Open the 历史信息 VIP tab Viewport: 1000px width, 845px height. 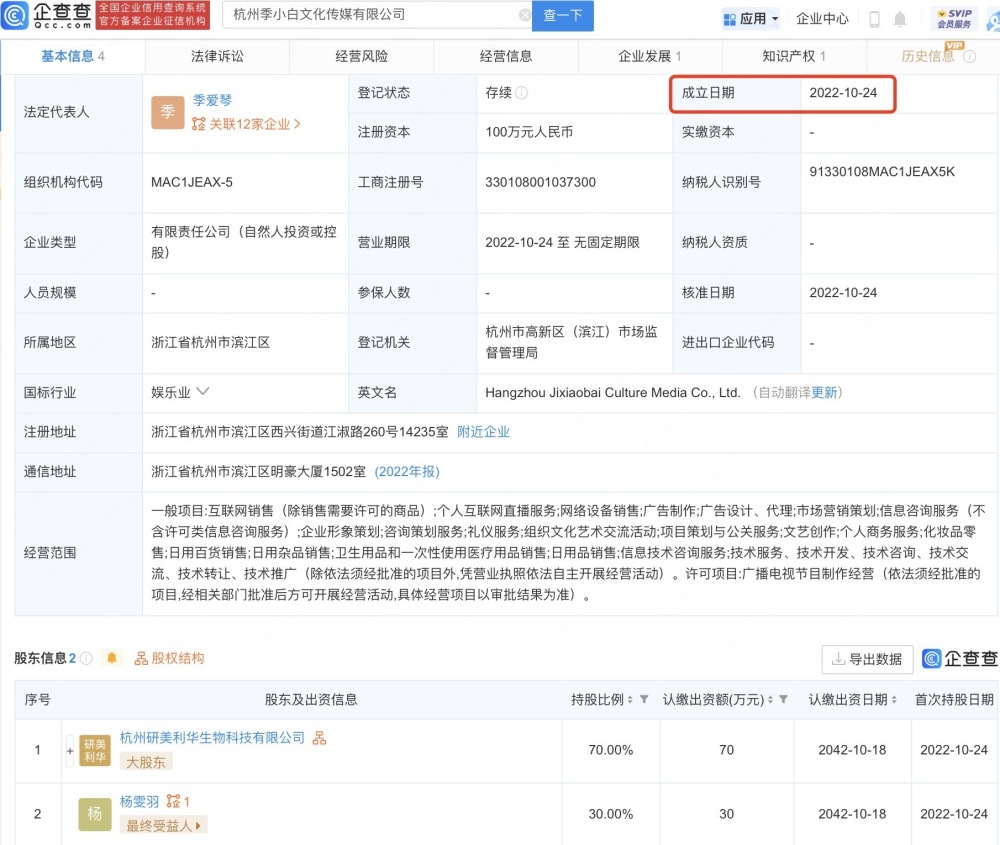click(x=928, y=57)
